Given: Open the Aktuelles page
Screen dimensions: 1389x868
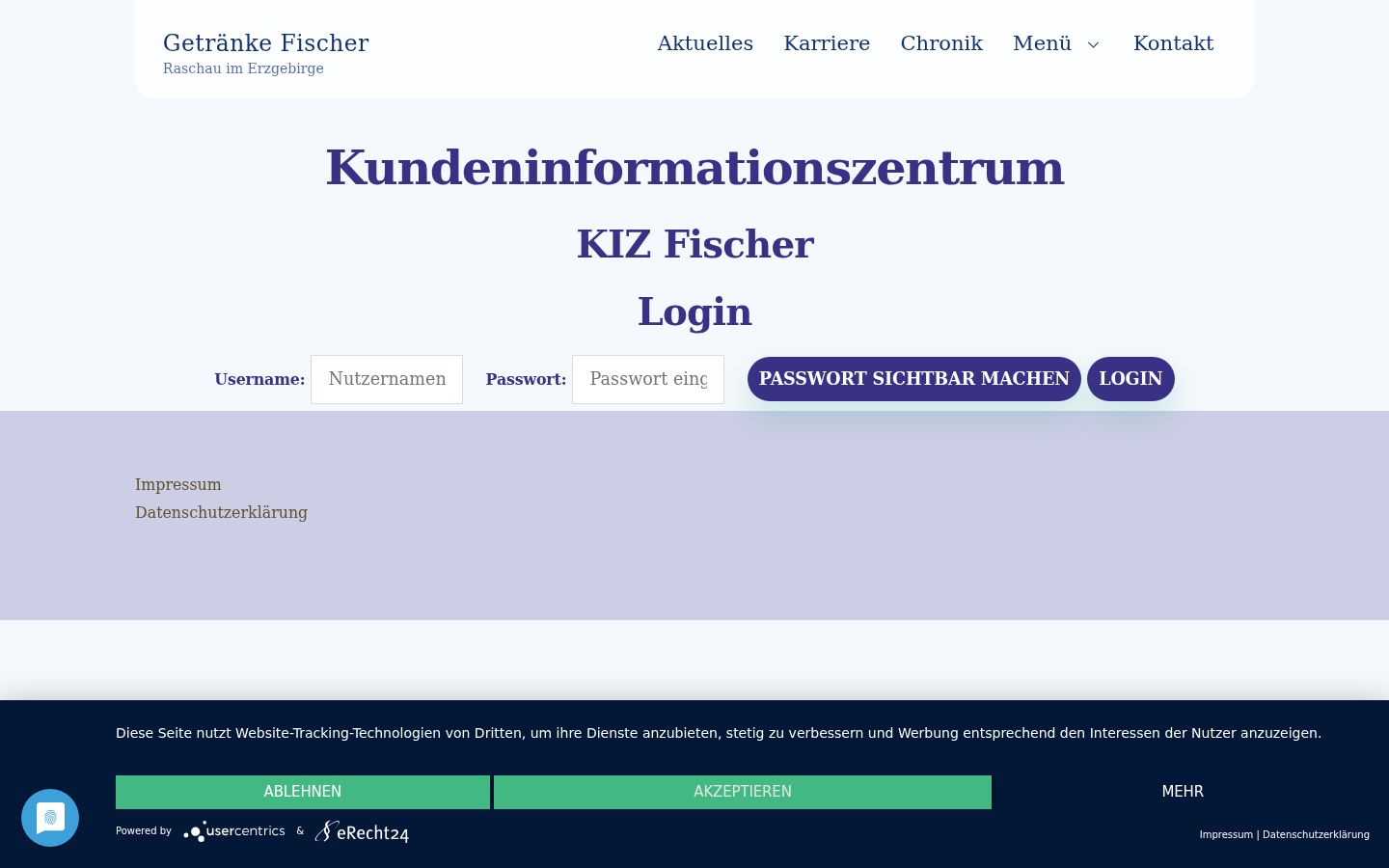Looking at the screenshot, I should 705,43.
